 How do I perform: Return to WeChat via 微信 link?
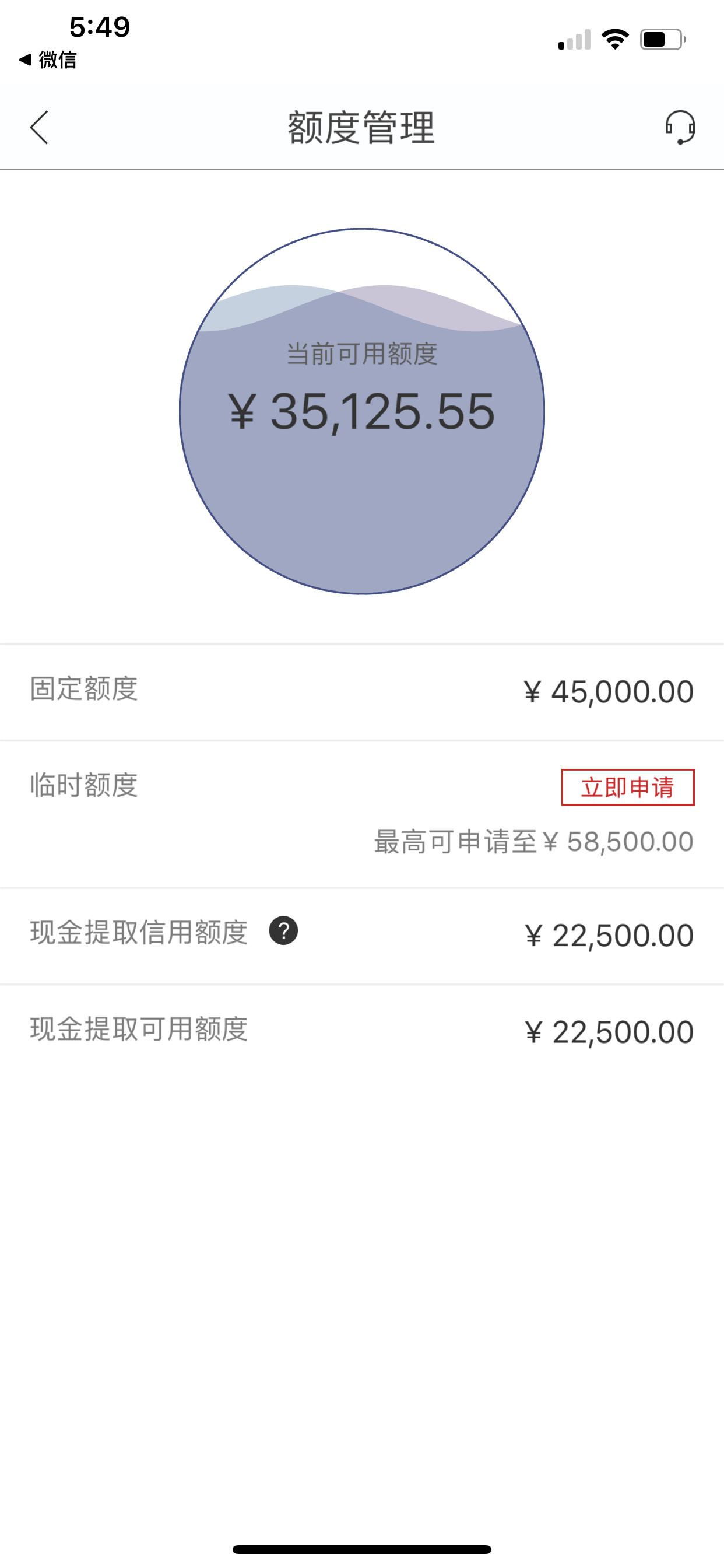48,60
